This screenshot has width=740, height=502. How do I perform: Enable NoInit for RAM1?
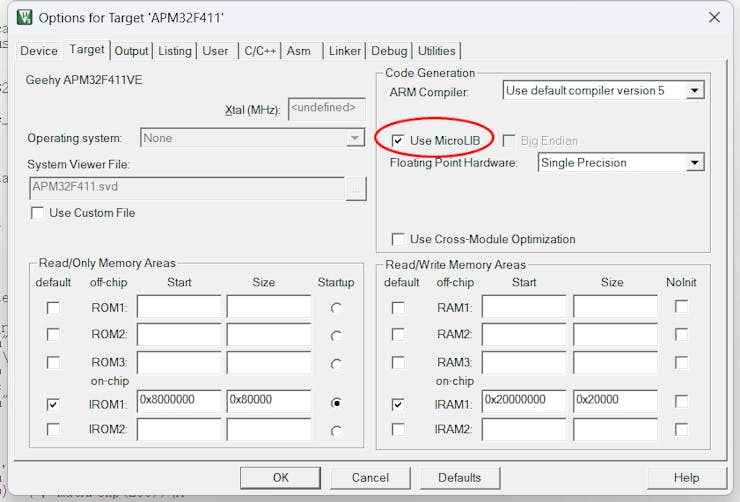681,306
